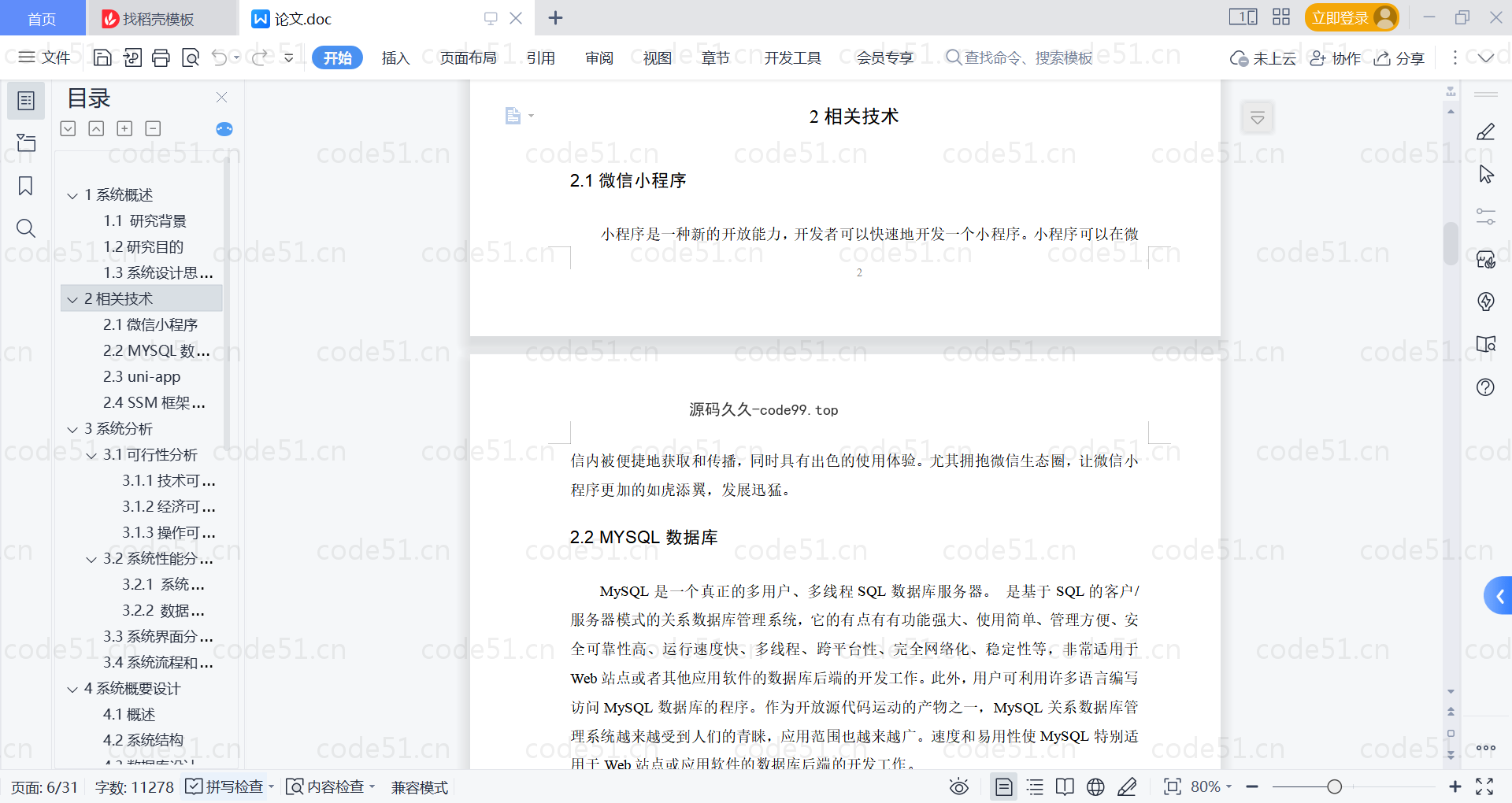Open the app grid icon in title bar
The width and height of the screenshot is (1512, 803).
click(x=1281, y=17)
